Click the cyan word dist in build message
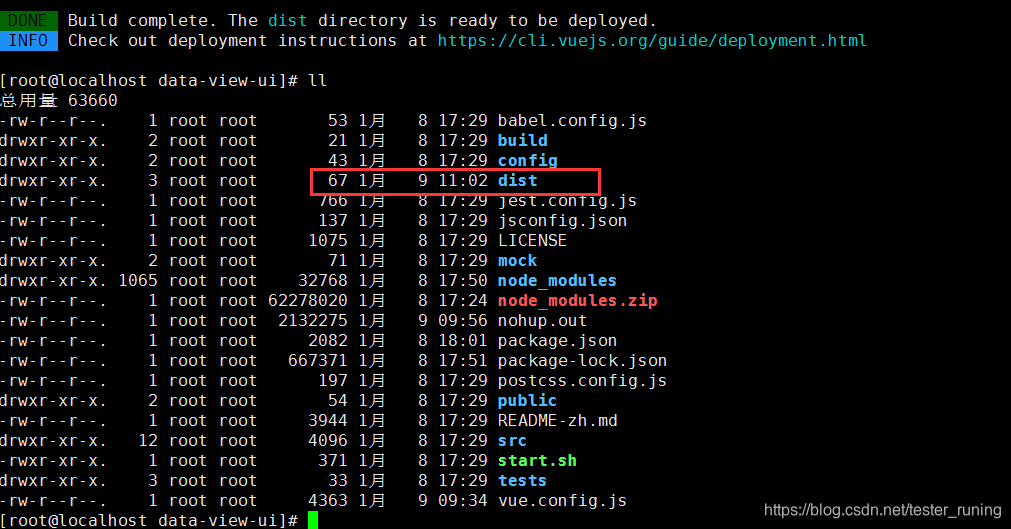 point(288,21)
